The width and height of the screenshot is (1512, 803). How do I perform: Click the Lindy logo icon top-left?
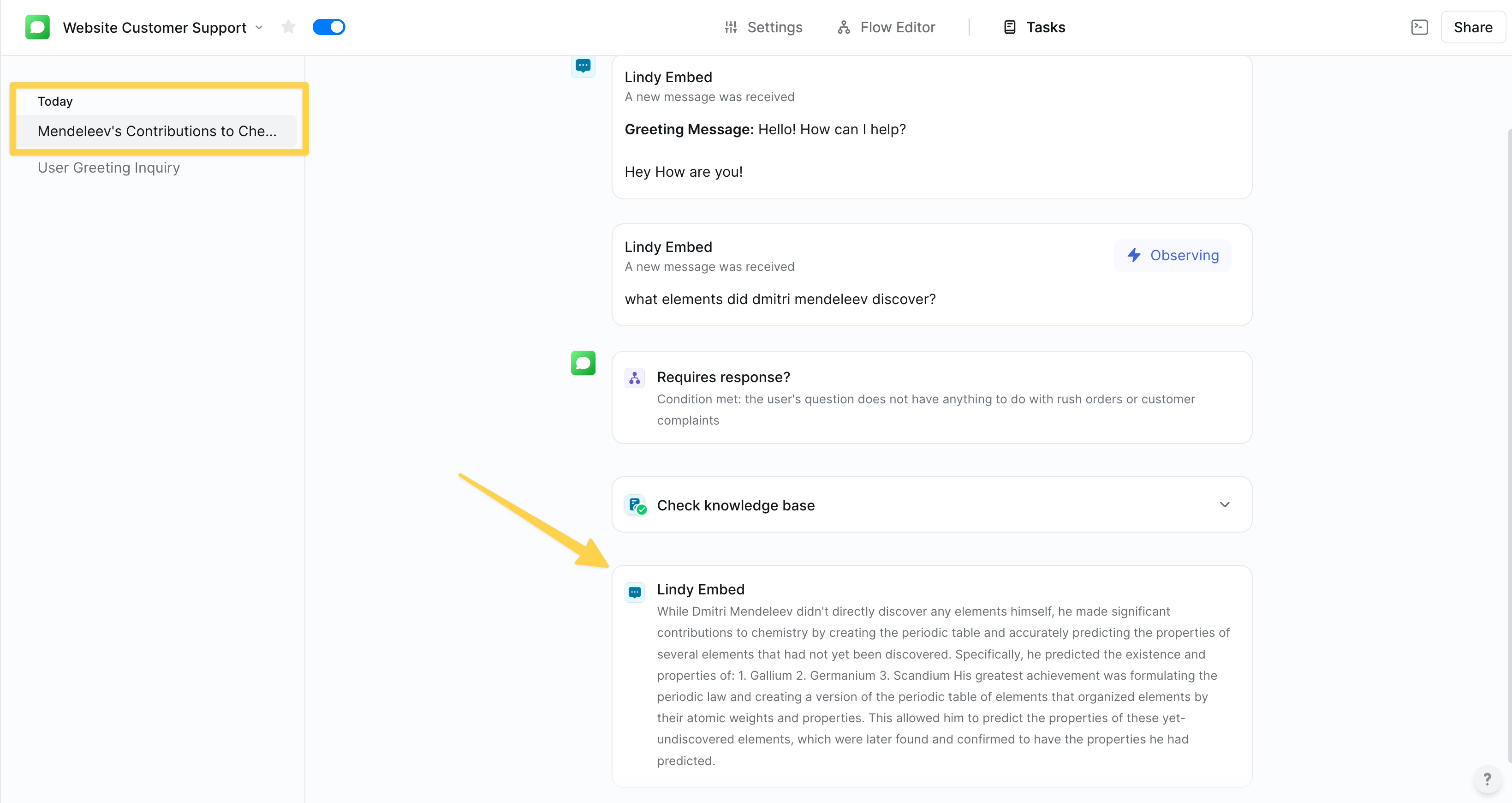37,27
